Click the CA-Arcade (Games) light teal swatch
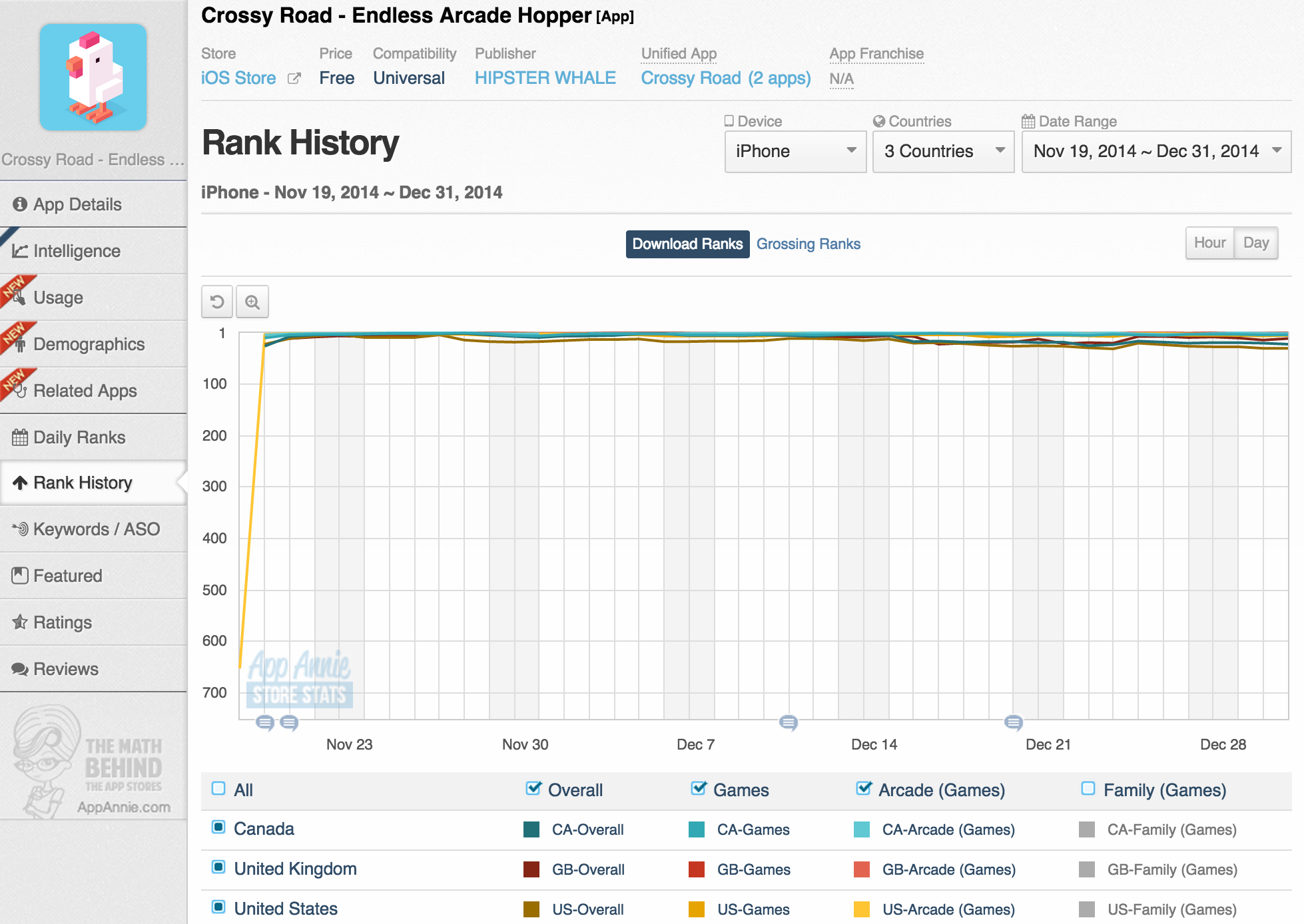This screenshot has width=1304, height=924. (x=862, y=829)
